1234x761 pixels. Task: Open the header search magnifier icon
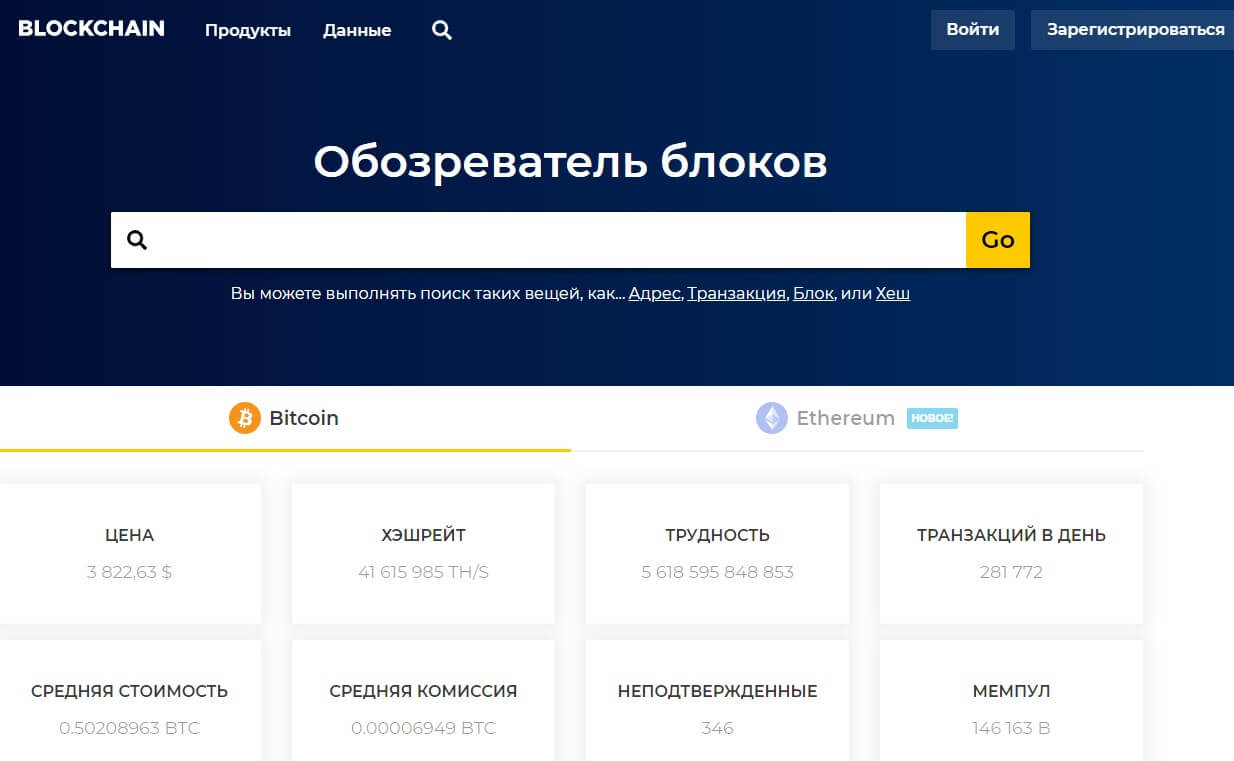tap(442, 30)
